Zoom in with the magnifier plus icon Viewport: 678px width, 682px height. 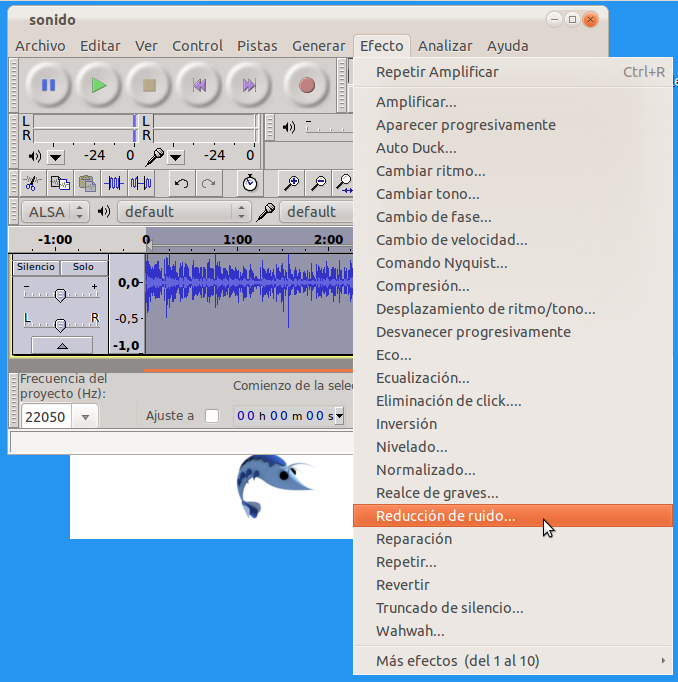tap(291, 183)
